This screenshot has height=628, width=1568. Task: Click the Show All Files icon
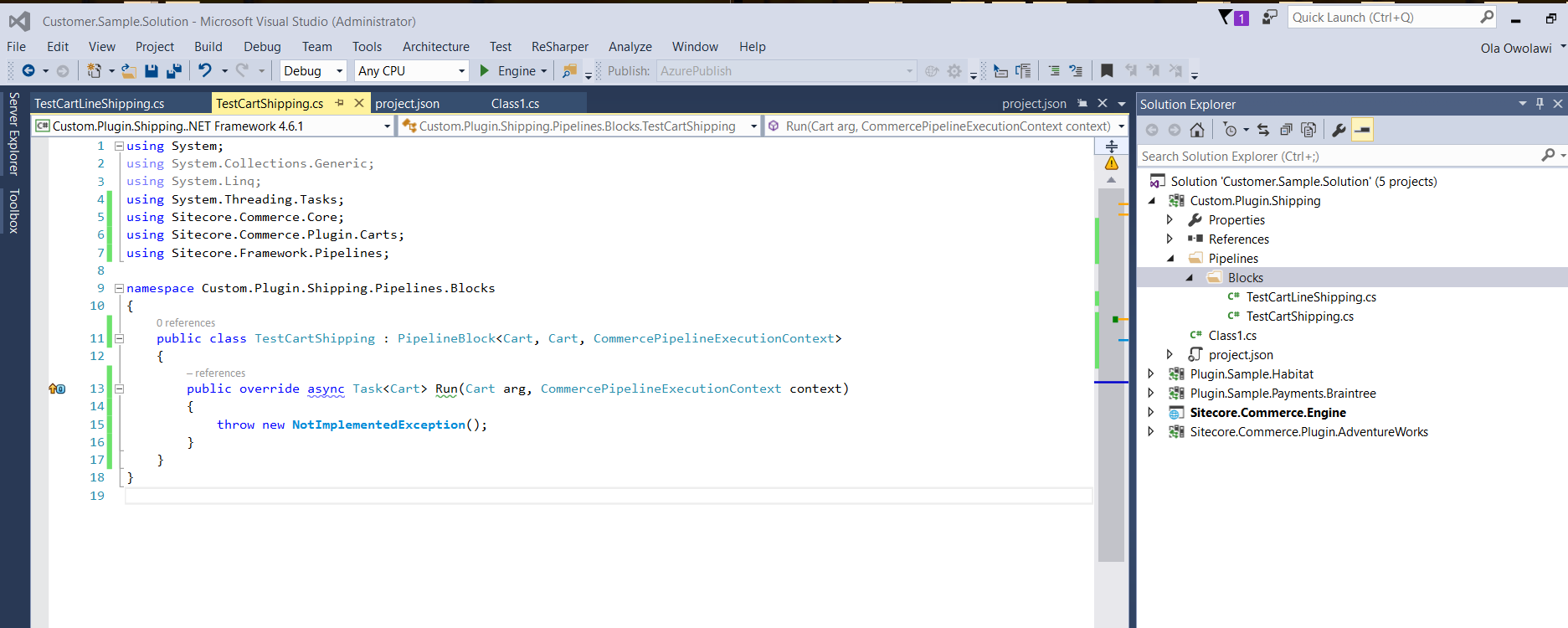coord(1308,130)
